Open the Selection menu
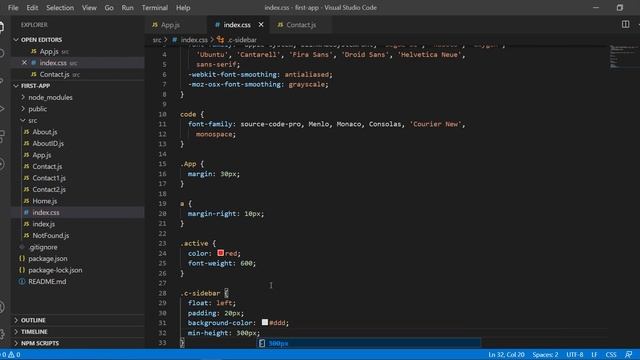This screenshot has height=360, width=640. pyautogui.click(x=60, y=8)
